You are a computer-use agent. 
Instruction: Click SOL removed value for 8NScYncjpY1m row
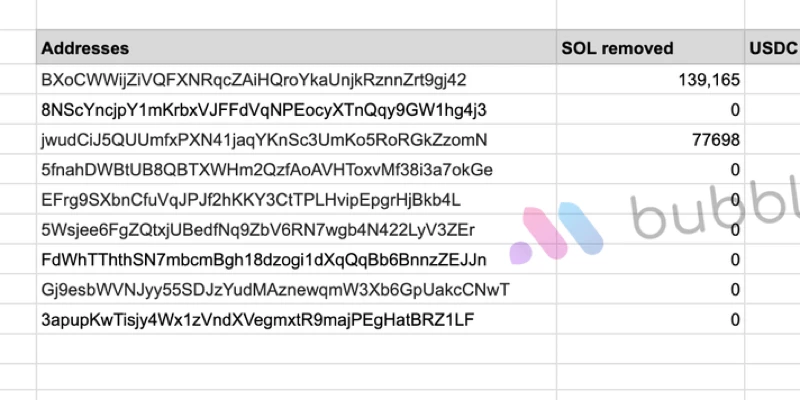pyautogui.click(x=650, y=109)
